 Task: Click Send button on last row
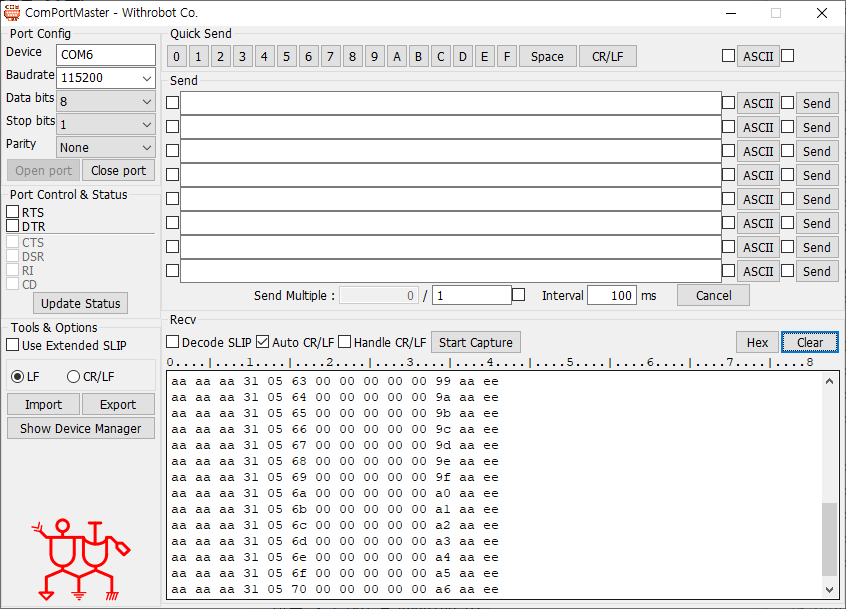coord(817,271)
